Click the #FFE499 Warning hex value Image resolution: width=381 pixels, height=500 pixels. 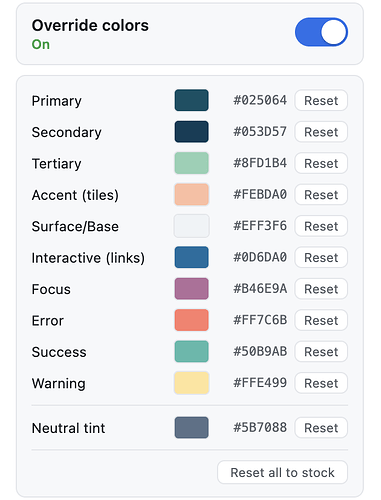tap(260, 383)
